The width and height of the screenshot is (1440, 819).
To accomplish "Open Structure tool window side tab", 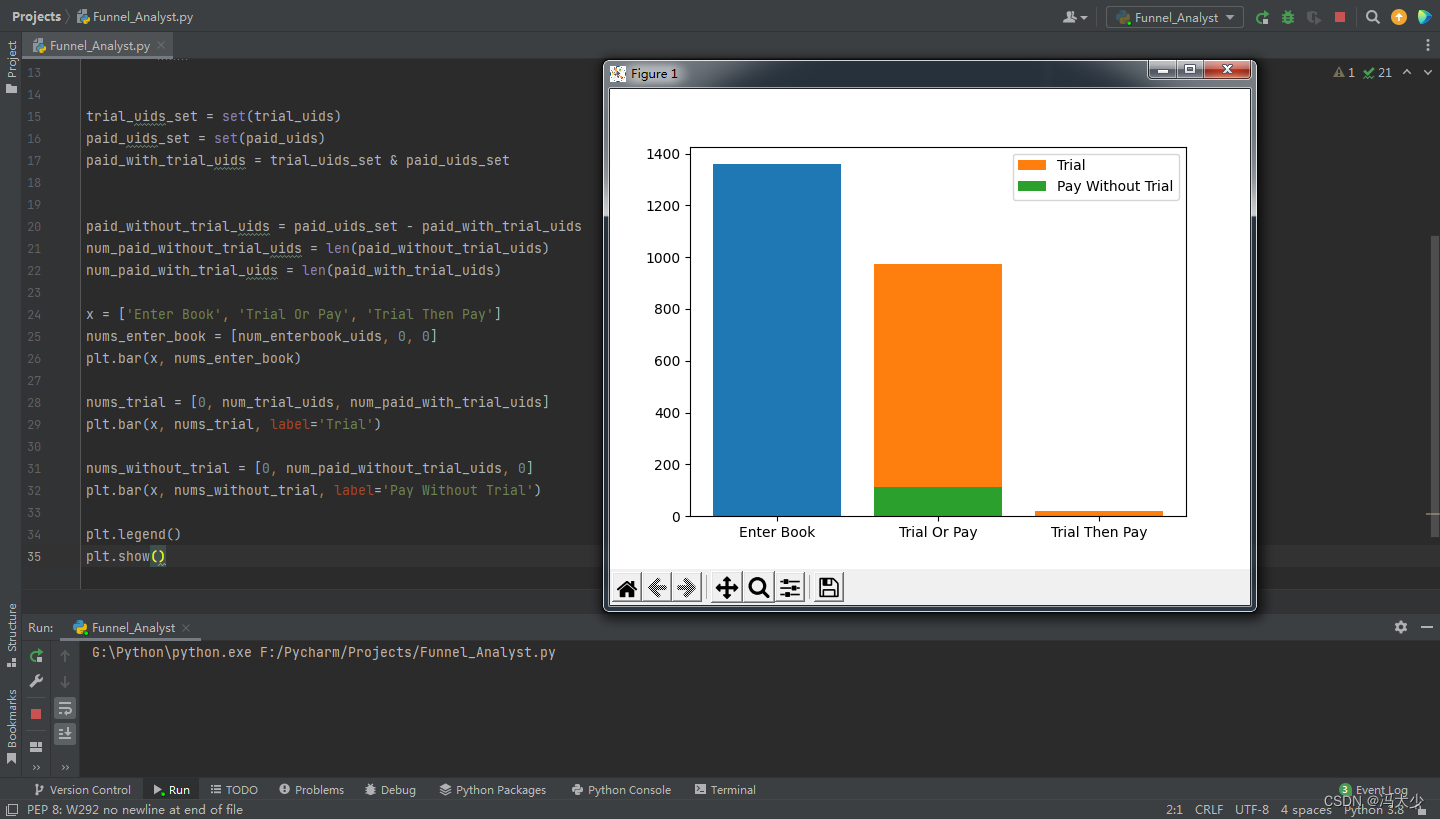I will (11, 635).
